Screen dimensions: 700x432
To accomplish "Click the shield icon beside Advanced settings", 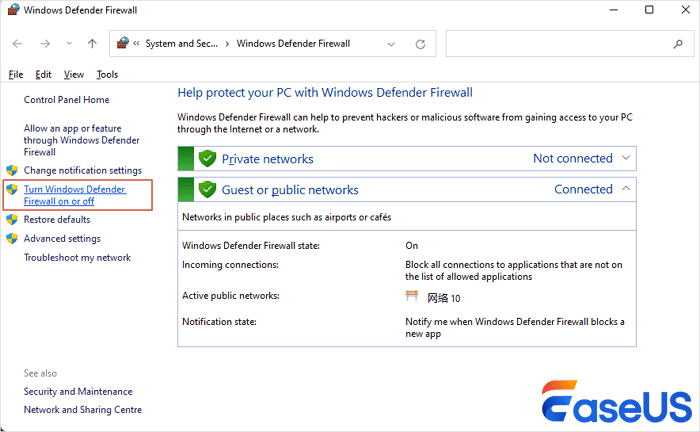I will pos(12,239).
